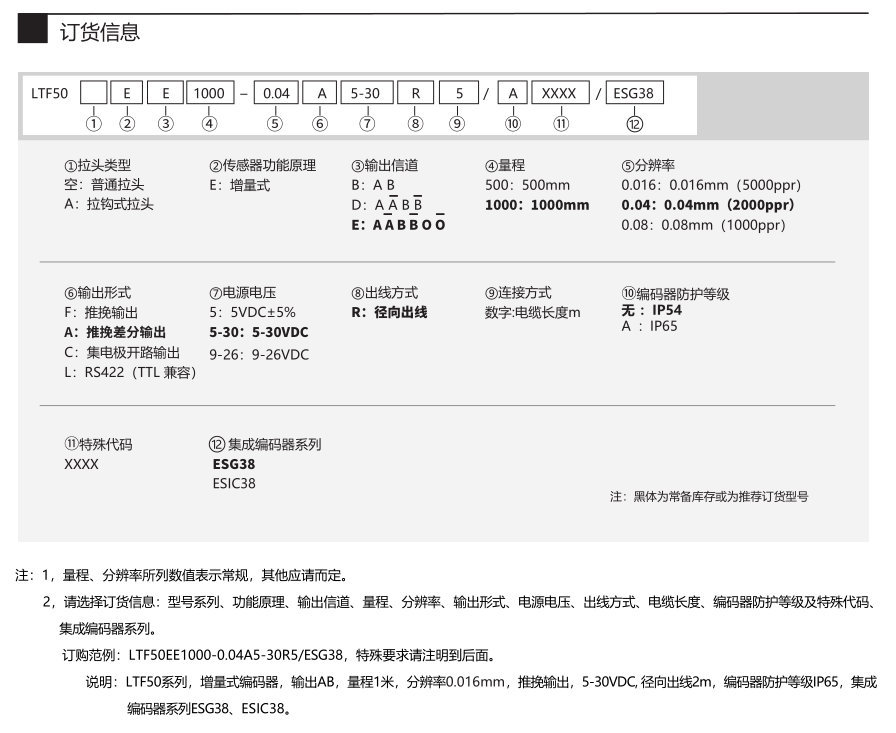
Task: Click circled number ⑦ below the 5-30 box
Action: [x=367, y=124]
